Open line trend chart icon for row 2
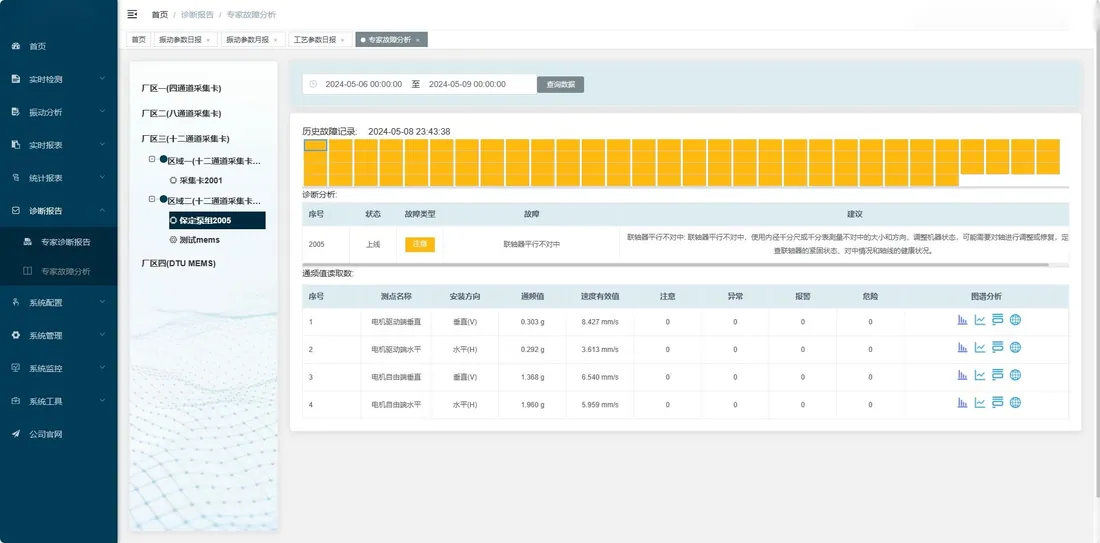Viewport: 1100px width, 543px height. tap(980, 347)
